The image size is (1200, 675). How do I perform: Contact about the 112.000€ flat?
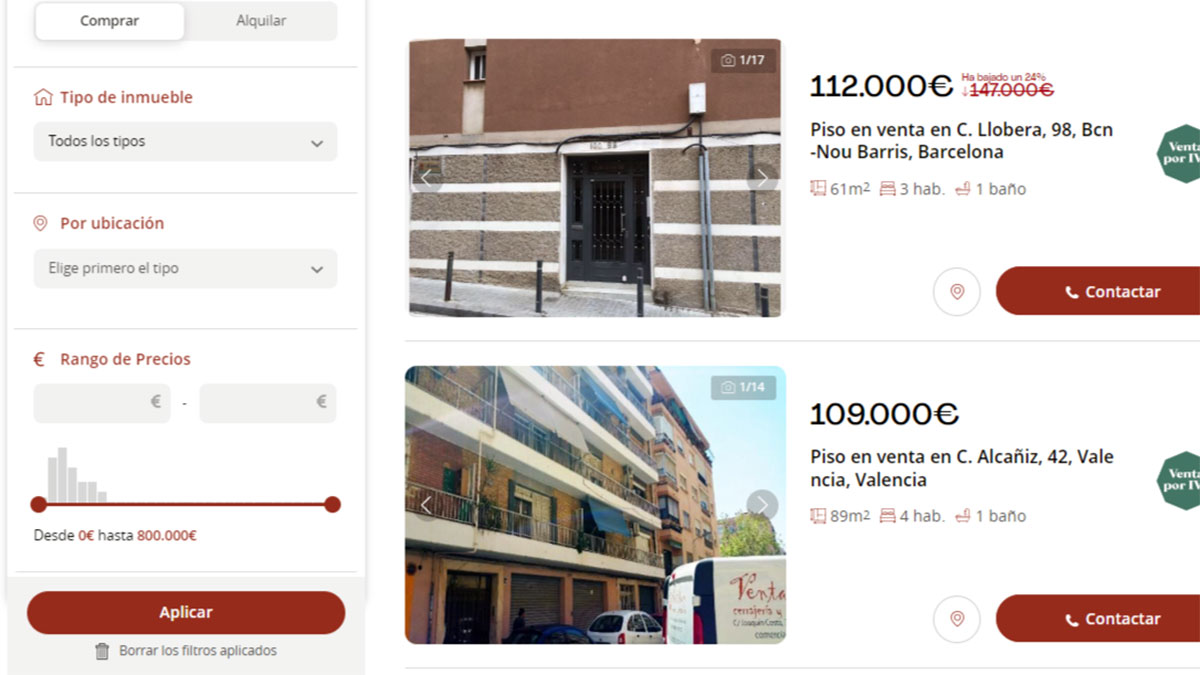(1098, 291)
